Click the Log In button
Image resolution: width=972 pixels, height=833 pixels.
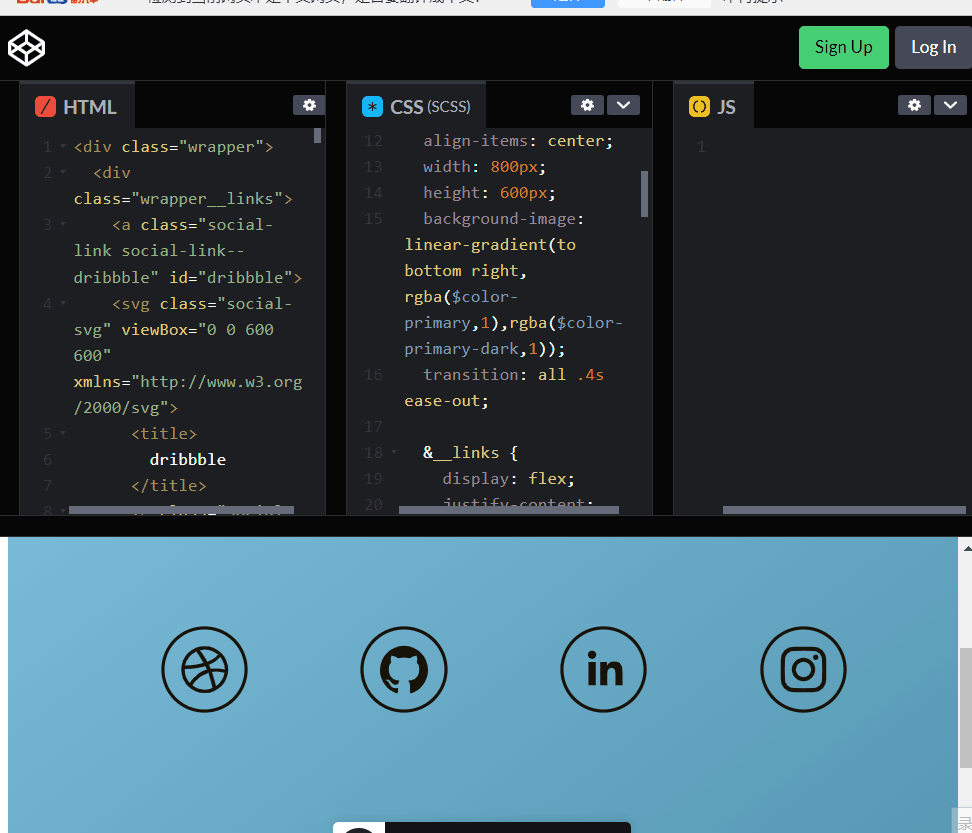tap(933, 47)
